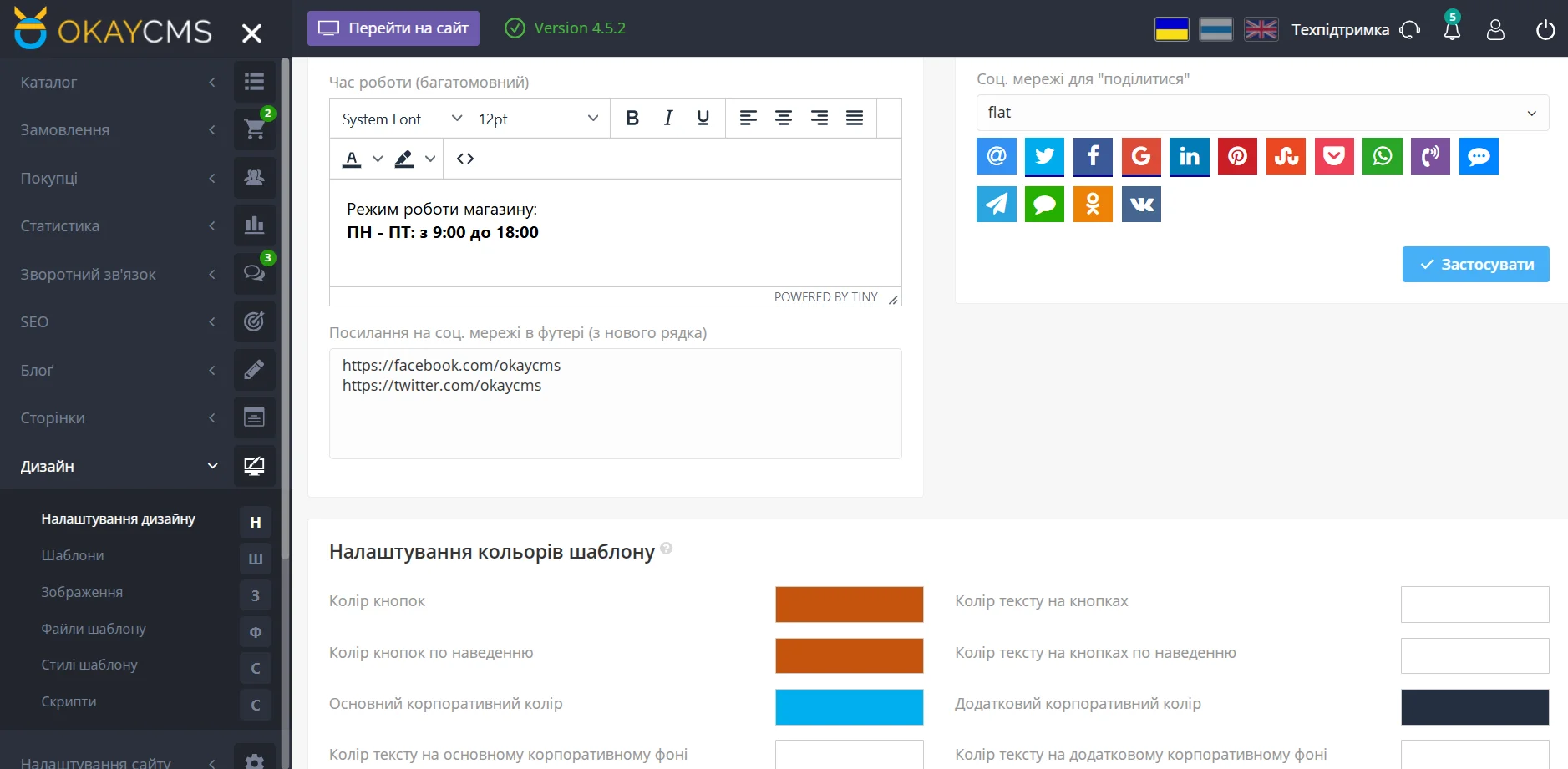Screen dimensions: 1568x769
Task: Click the Telegram share icon
Action: (x=996, y=205)
